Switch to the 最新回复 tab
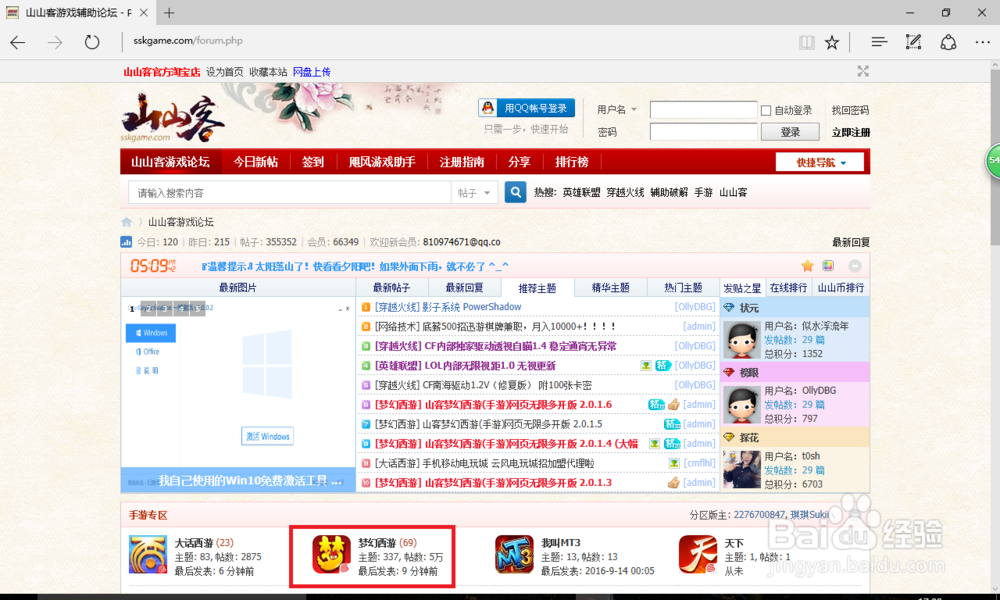This screenshot has height=600, width=1000. tap(464, 288)
